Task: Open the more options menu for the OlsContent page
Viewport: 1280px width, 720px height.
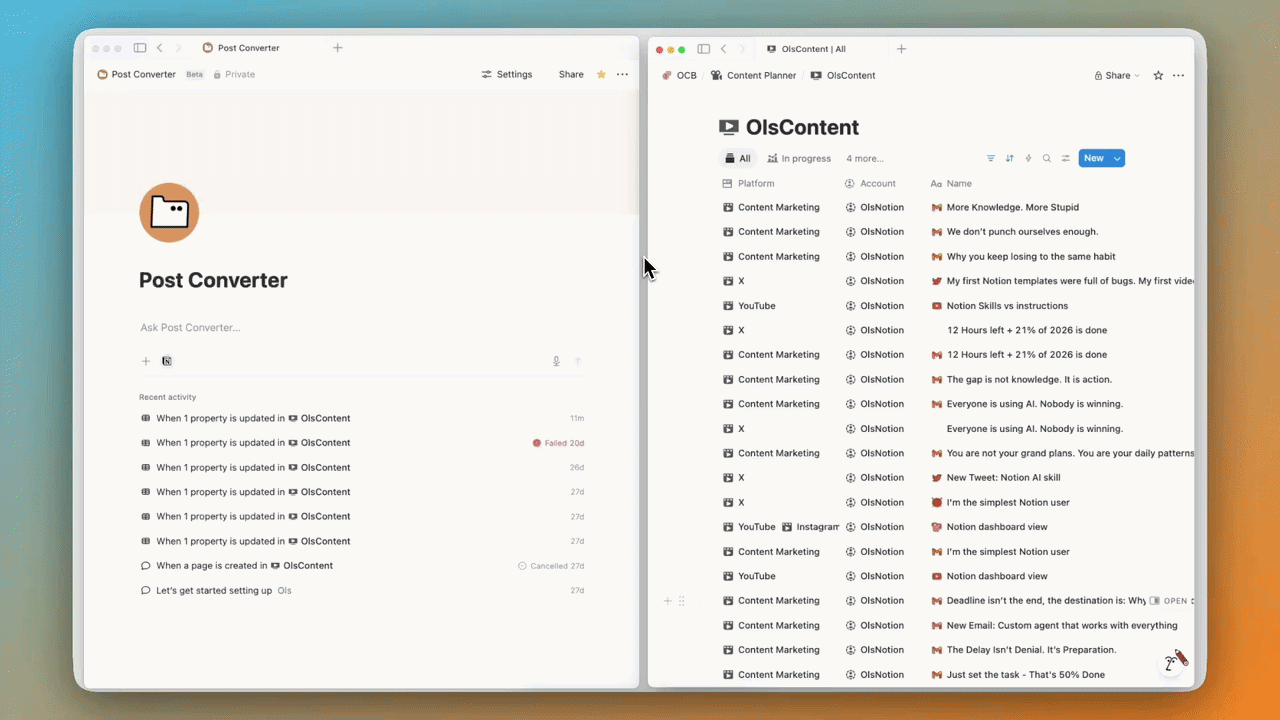Action: coord(1178,75)
